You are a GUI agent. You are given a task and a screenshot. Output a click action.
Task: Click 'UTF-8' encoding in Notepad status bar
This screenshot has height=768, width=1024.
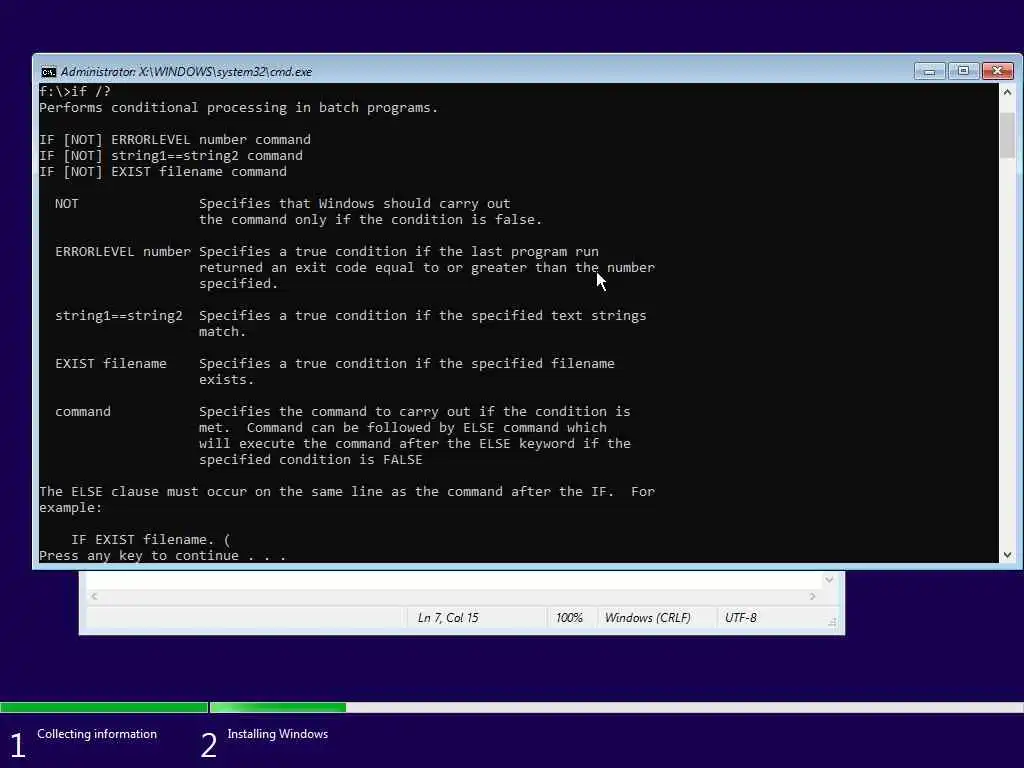(741, 618)
